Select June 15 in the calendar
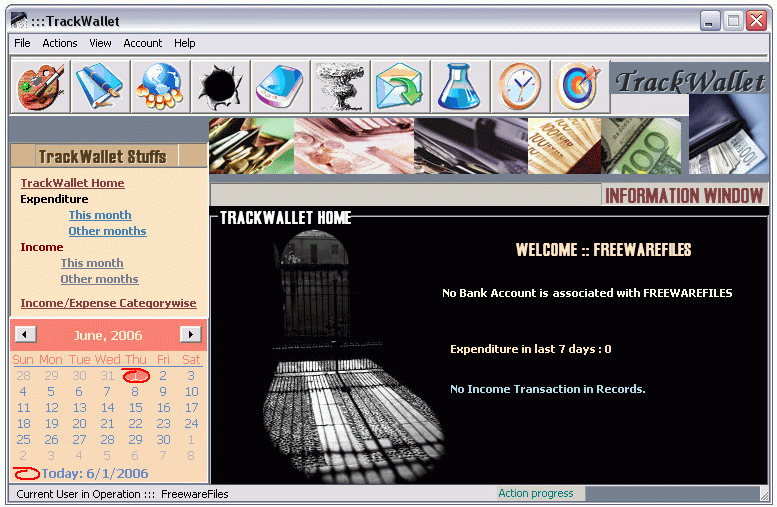This screenshot has width=777, height=507. (x=136, y=408)
